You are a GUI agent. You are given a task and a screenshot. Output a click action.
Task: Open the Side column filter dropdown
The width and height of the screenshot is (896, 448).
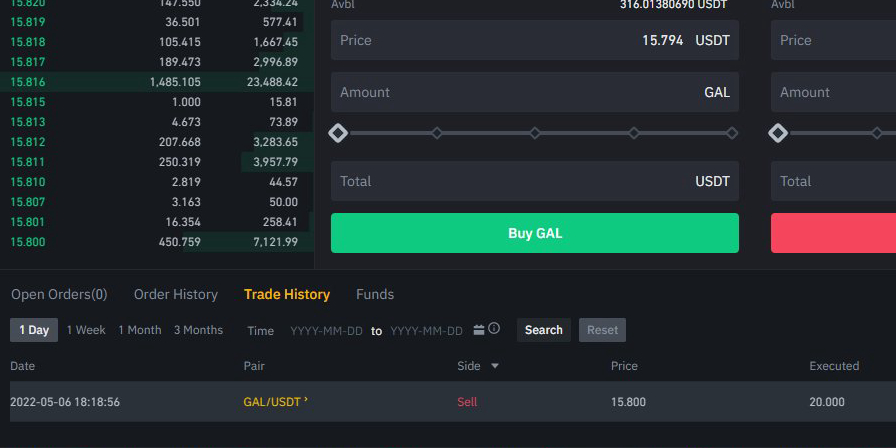pyautogui.click(x=495, y=366)
